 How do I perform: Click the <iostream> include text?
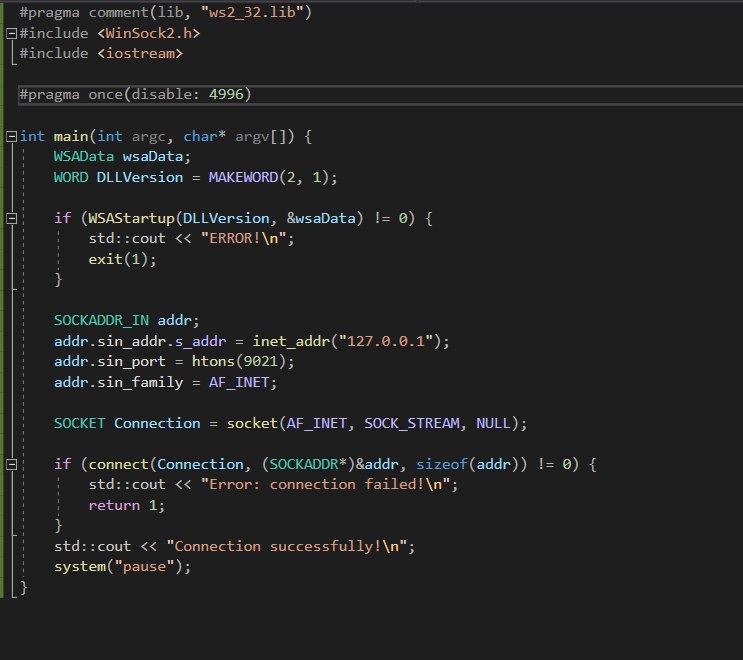(x=140, y=54)
